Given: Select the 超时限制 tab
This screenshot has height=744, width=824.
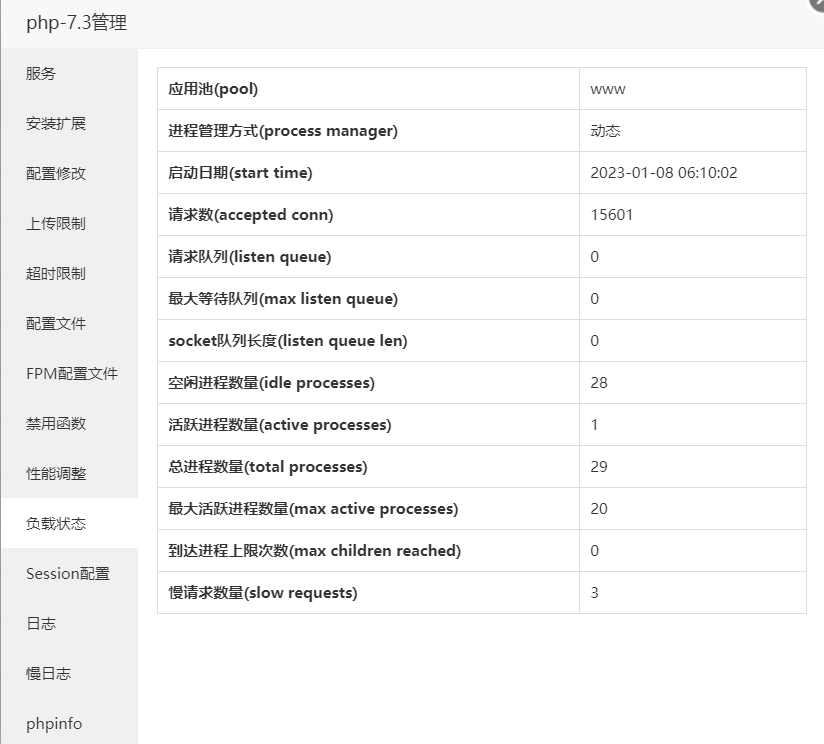Looking at the screenshot, I should pyautogui.click(x=69, y=273).
